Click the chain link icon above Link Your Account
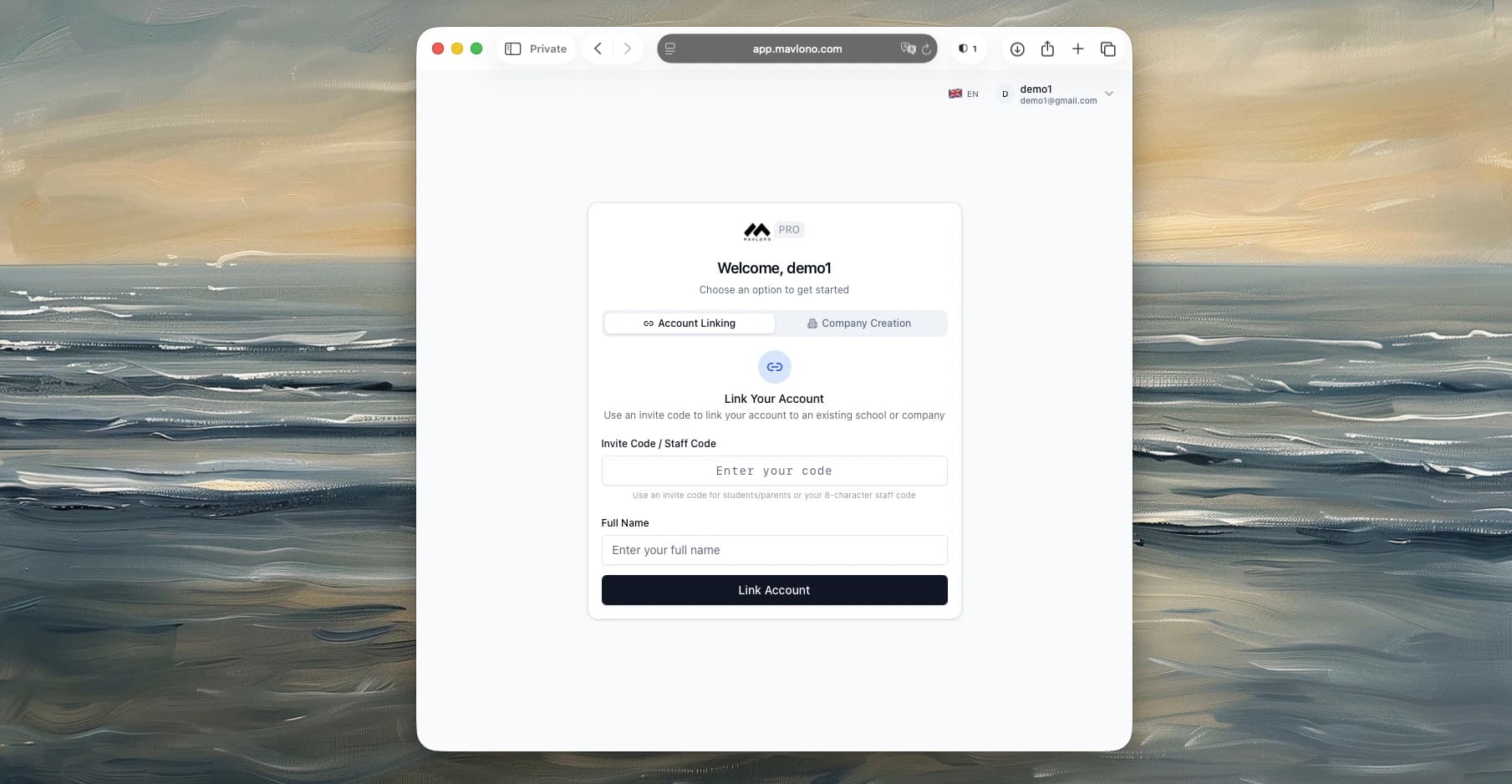The height and width of the screenshot is (784, 1512). coord(774,366)
